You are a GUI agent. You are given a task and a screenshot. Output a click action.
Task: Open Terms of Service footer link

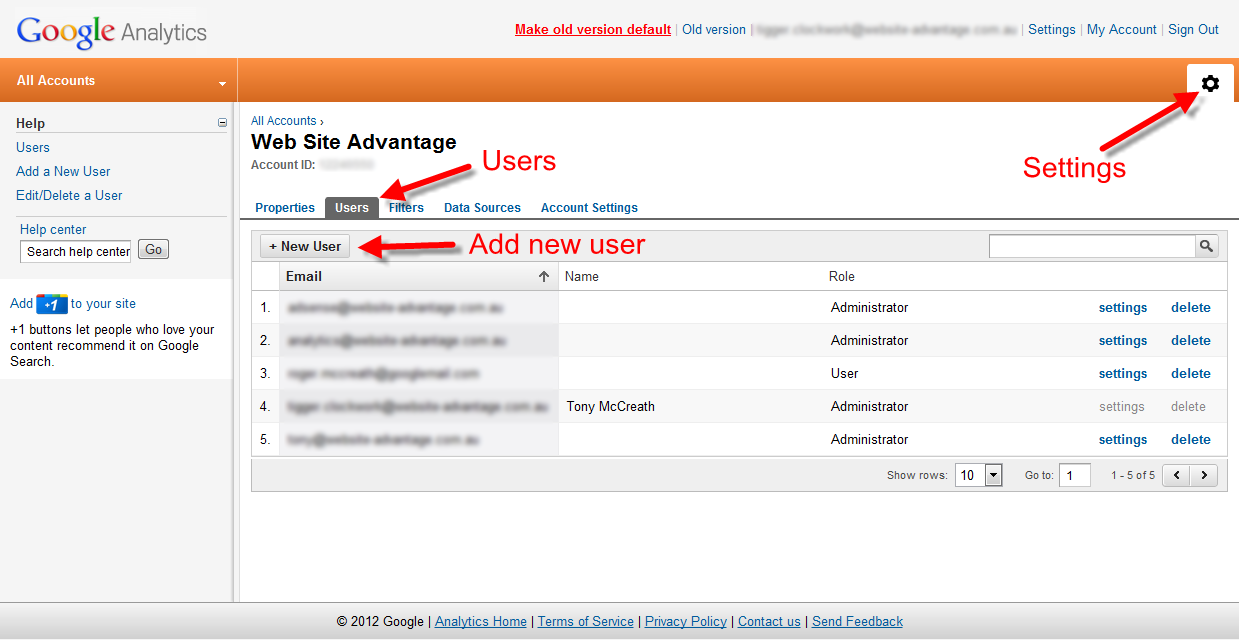586,621
